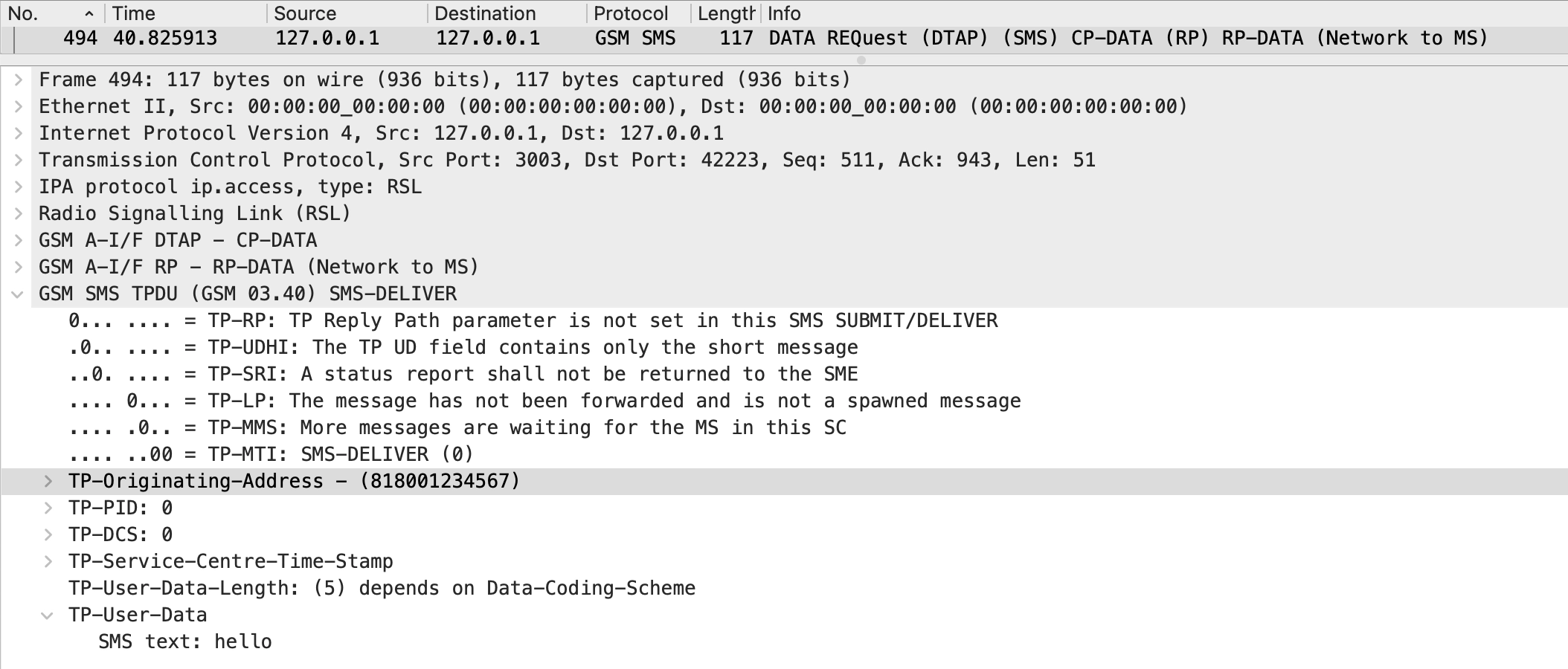The width and height of the screenshot is (1568, 669).
Task: Select the SMS text: hello line
Action: (x=185, y=641)
